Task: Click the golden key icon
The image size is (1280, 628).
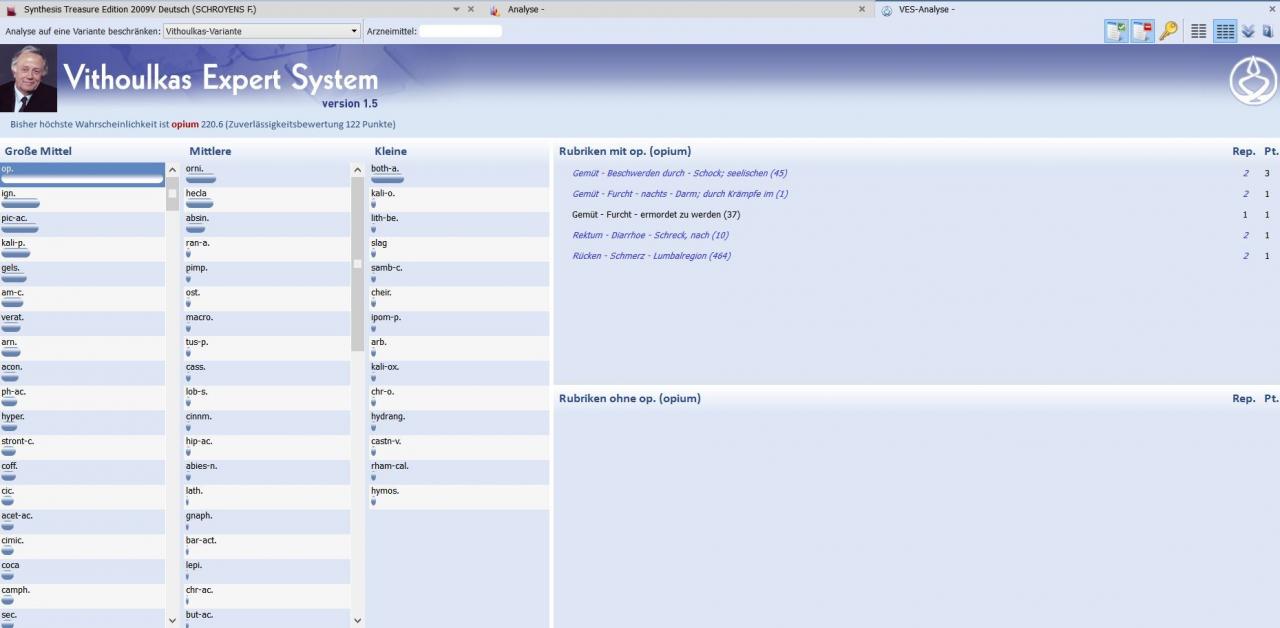Action: [x=1168, y=31]
